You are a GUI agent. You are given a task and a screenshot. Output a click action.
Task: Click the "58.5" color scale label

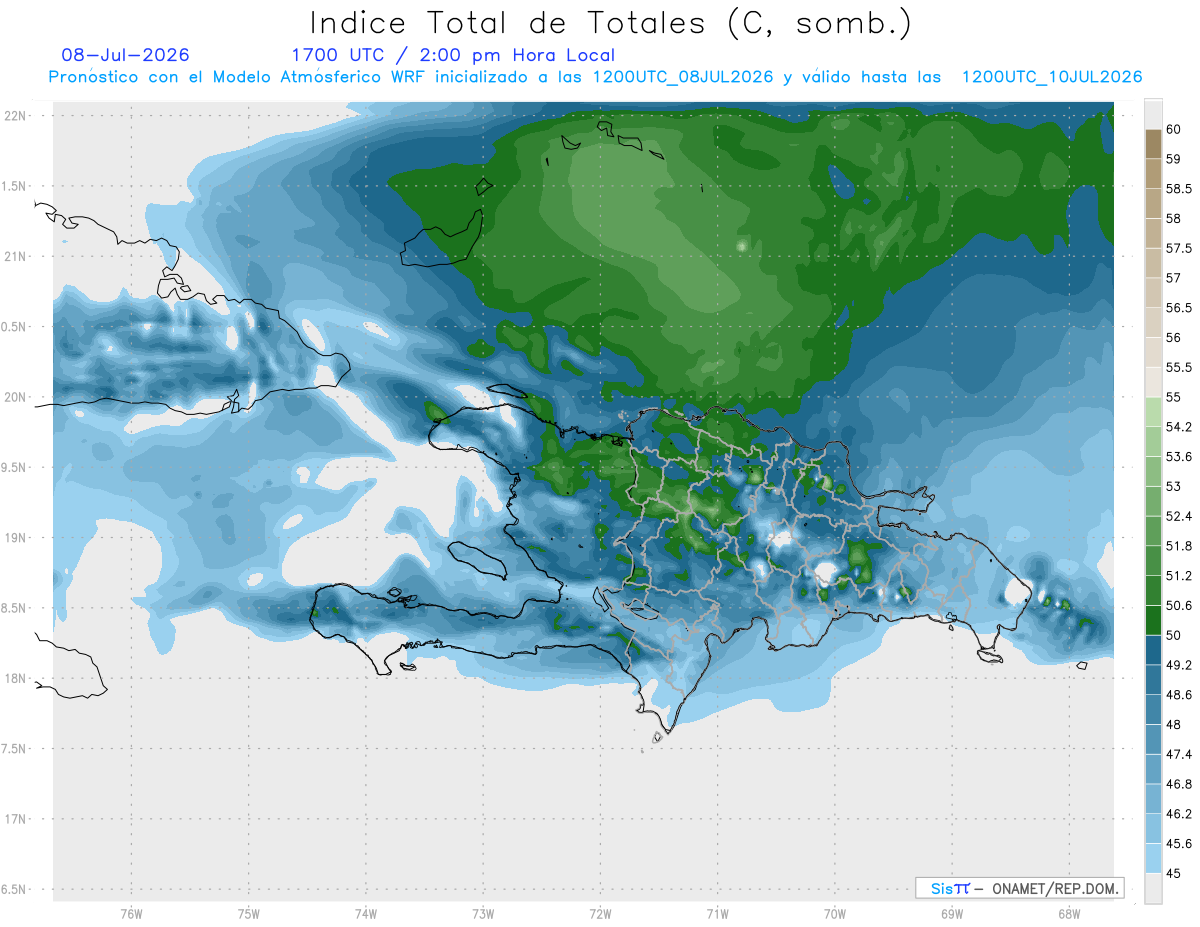point(1178,189)
